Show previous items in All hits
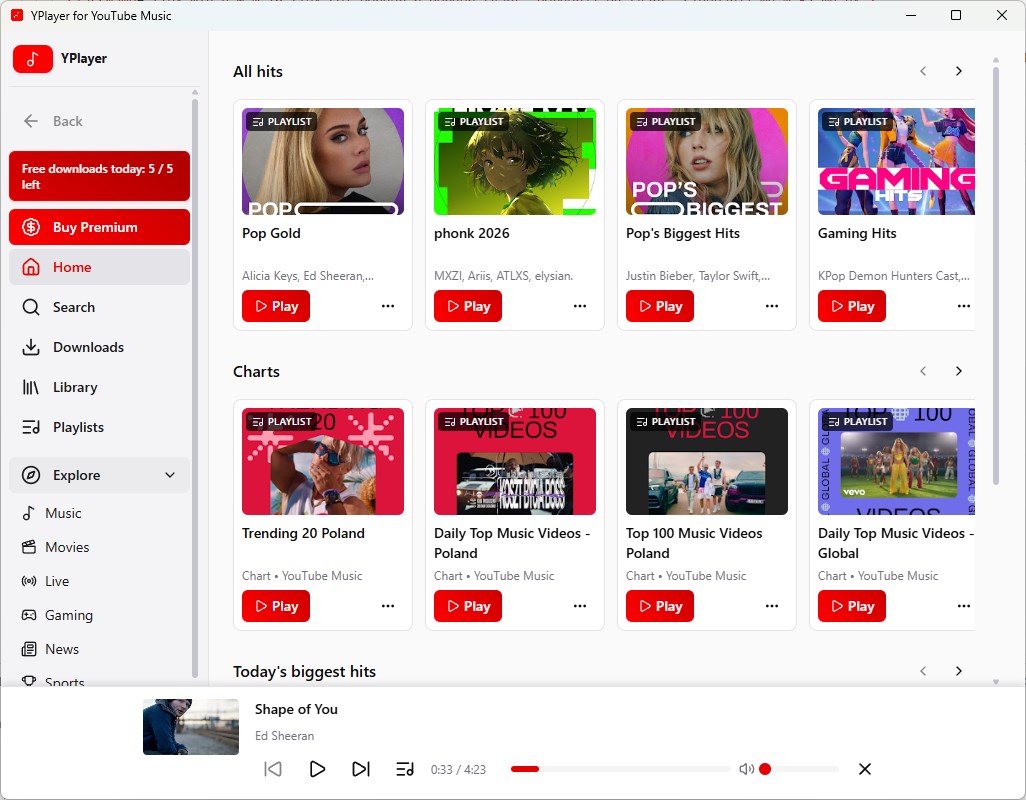 923,71
